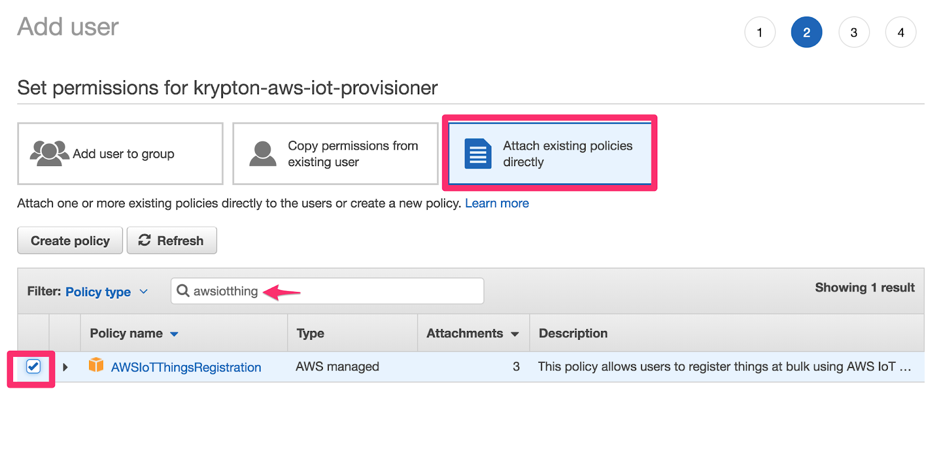Click the orange policy box icon

click(96, 366)
